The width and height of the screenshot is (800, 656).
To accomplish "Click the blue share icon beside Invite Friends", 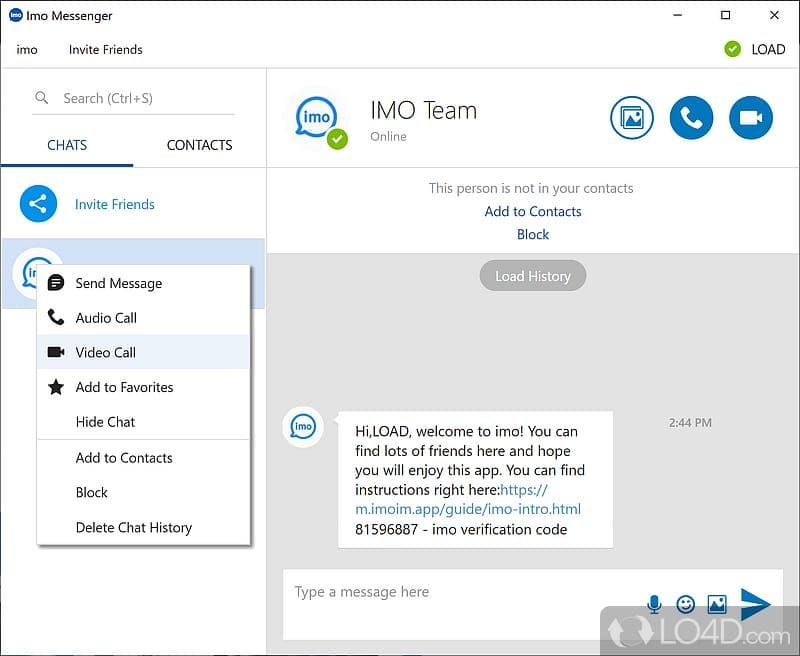I will [38, 204].
